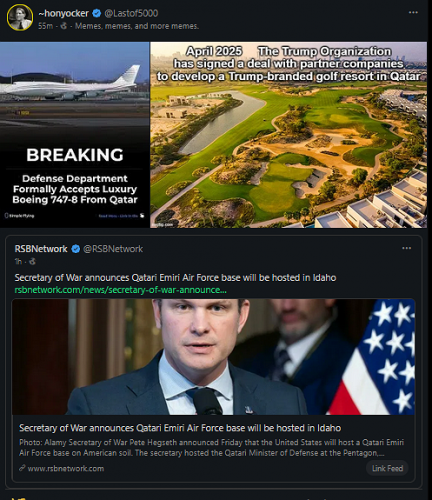View the Trump golf resort Qatar image
Image resolution: width=432 pixels, height=500 pixels.
pos(289,135)
